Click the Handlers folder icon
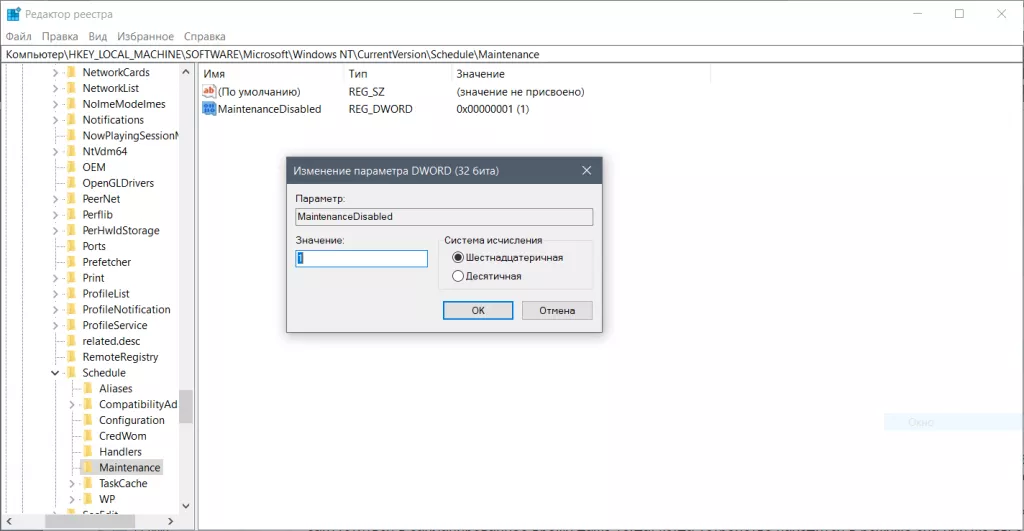 coord(88,451)
